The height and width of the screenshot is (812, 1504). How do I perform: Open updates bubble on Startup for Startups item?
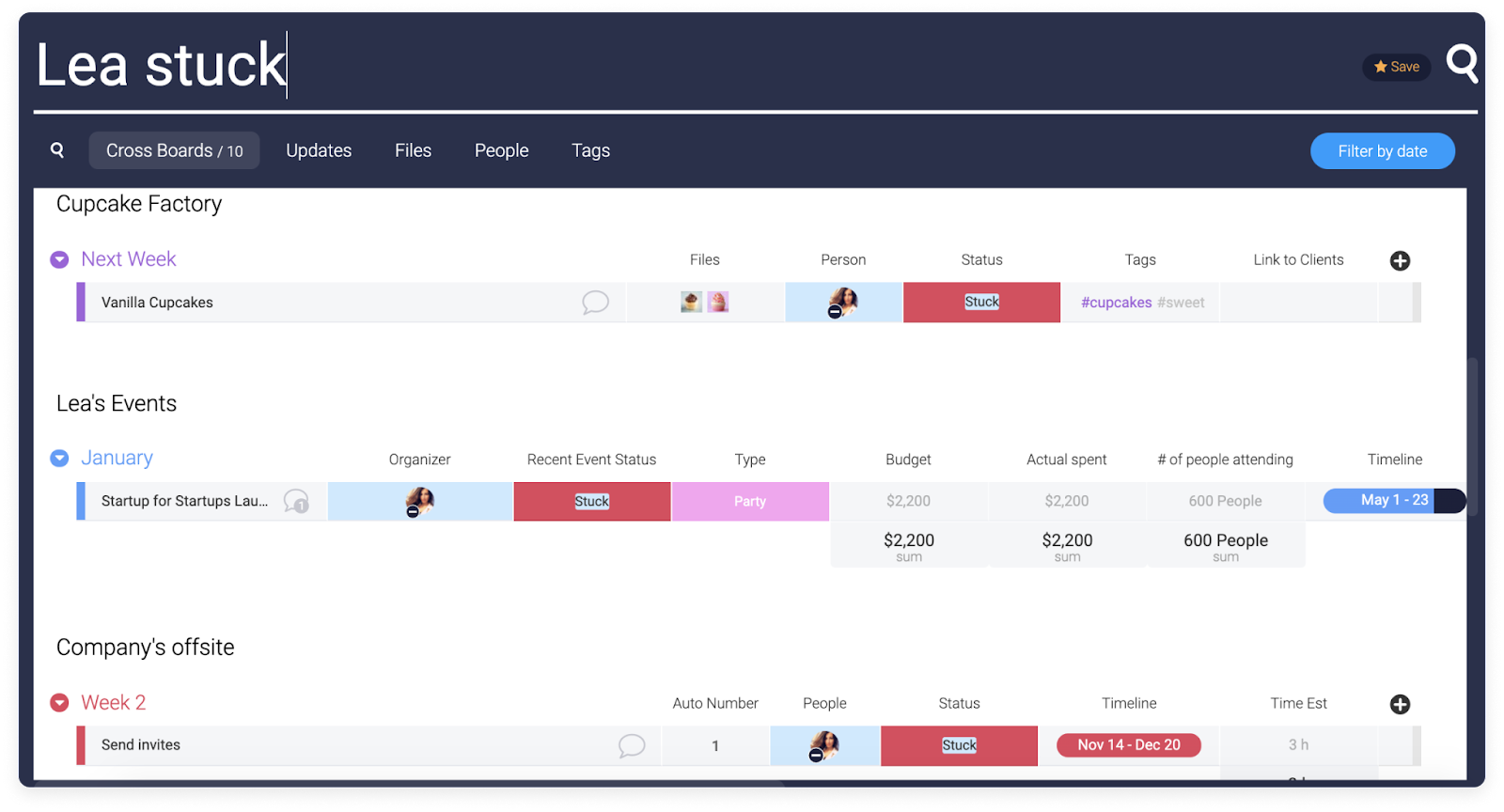[x=296, y=501]
